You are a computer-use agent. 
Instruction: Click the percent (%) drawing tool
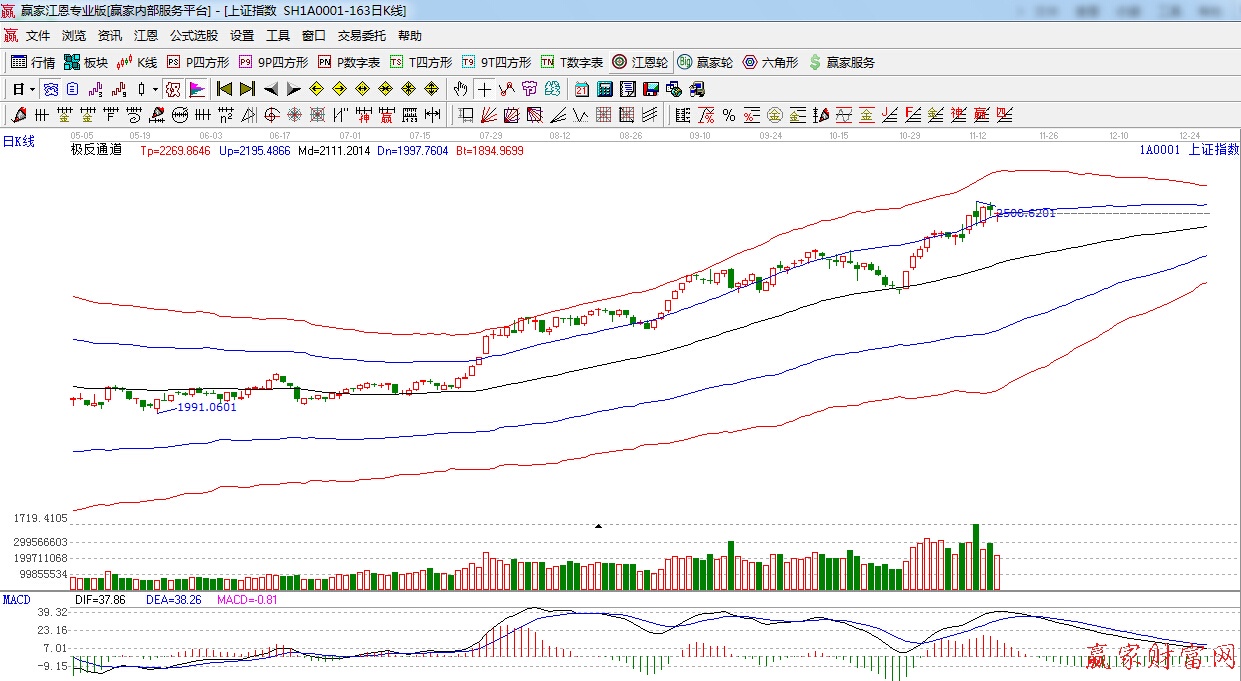click(x=729, y=115)
